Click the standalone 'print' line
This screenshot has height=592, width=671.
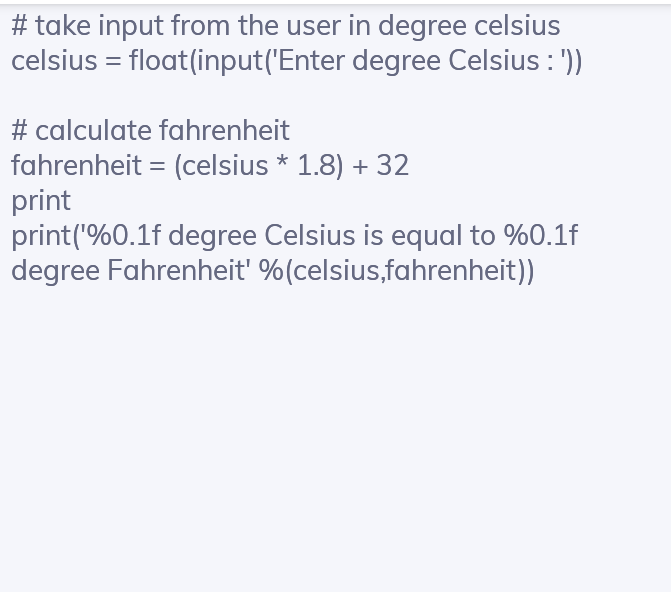tap(41, 200)
